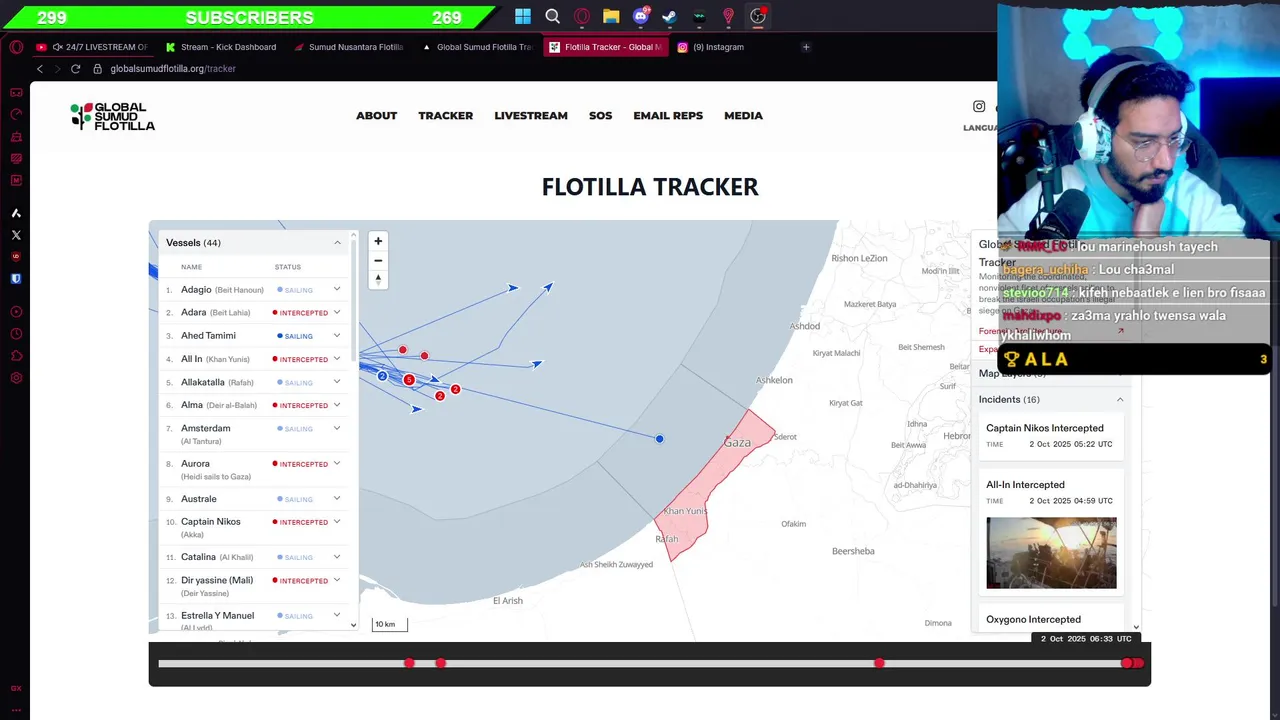Switch to Sumud Nusantara Flotilla tab
This screenshot has width=1280, height=720.
348,47
